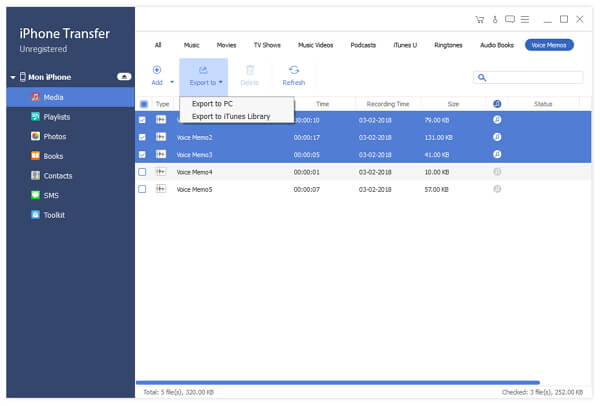The width and height of the screenshot is (600, 406).
Task: Click iTunes status icon for Voice Memo2
Action: 497,137
